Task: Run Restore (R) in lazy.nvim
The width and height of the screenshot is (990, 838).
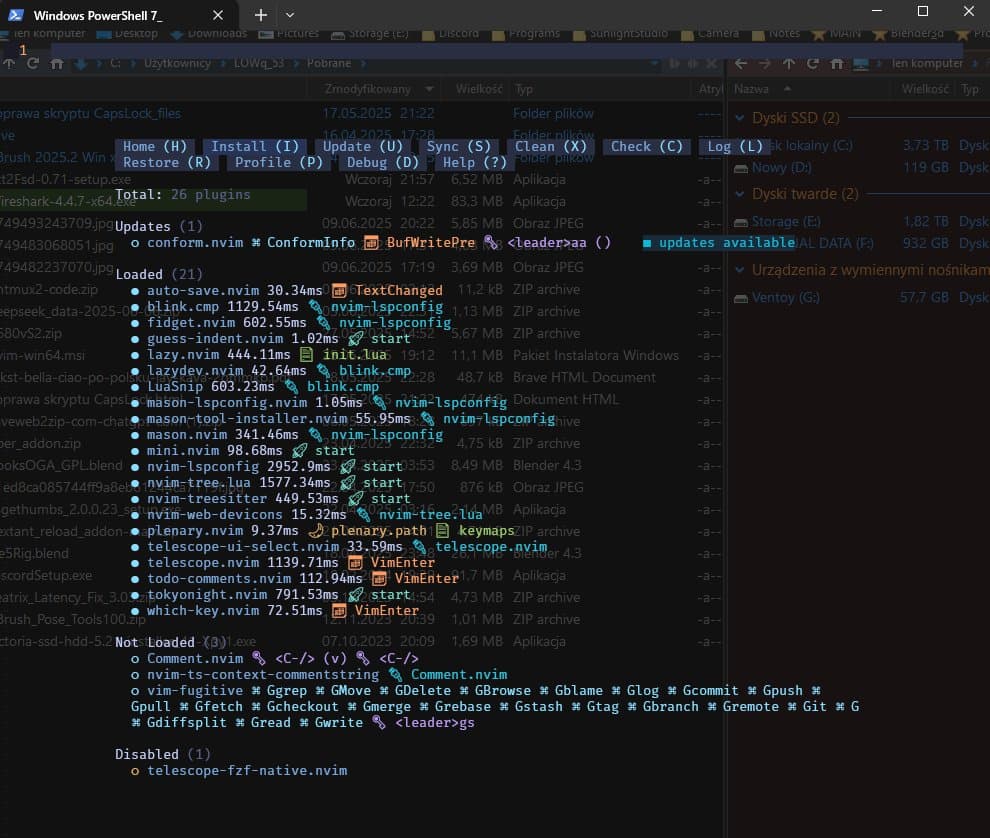Action: coord(167,162)
